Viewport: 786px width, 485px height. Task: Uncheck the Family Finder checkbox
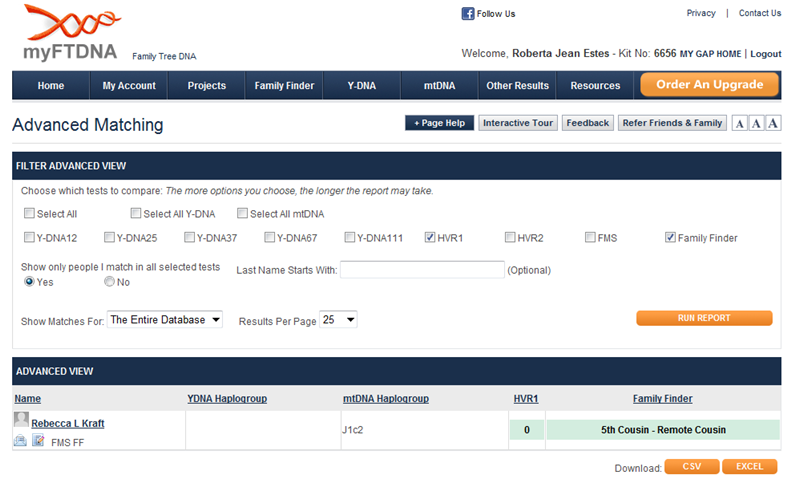pyautogui.click(x=670, y=238)
